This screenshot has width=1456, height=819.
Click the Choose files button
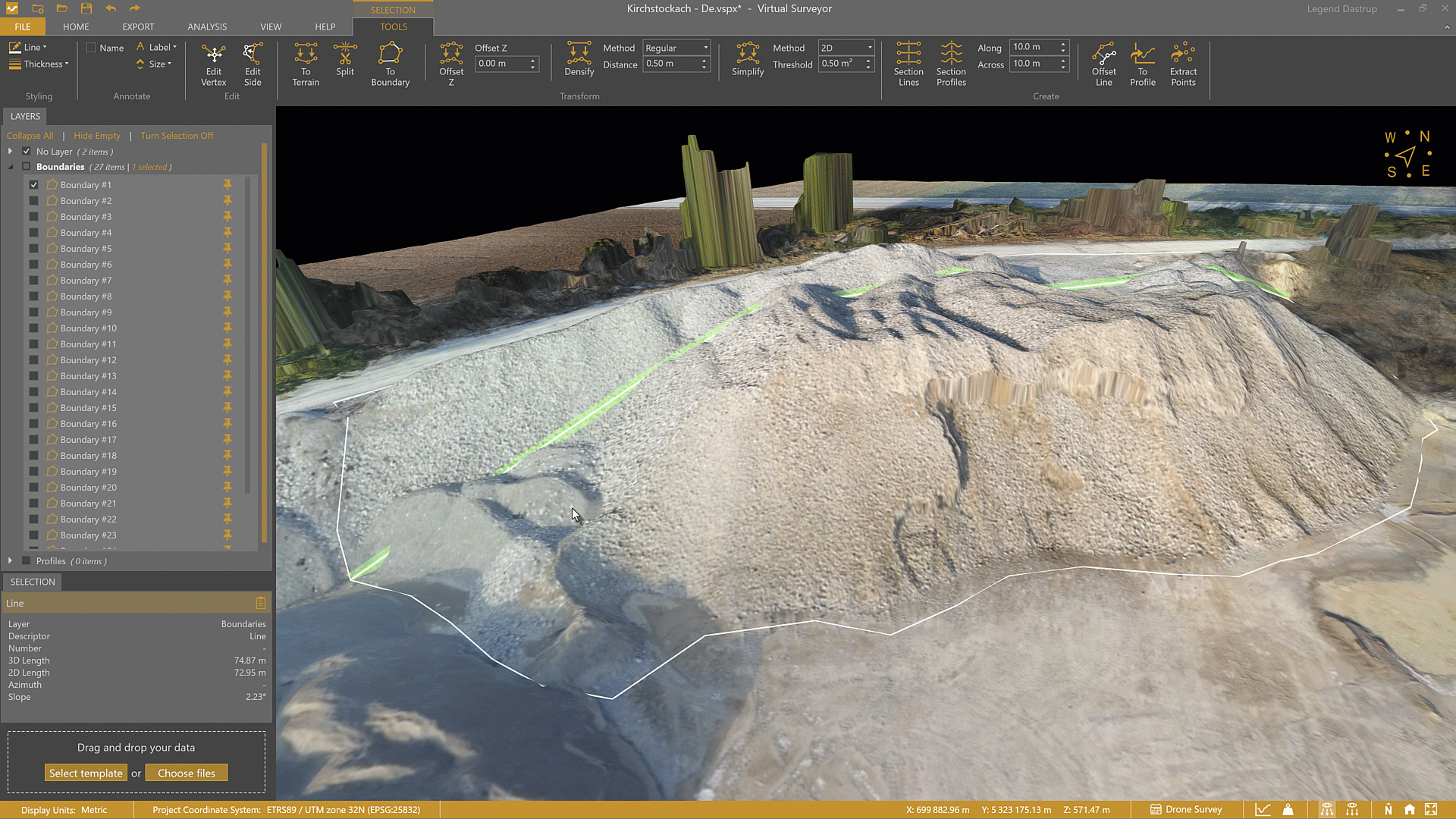tap(187, 772)
